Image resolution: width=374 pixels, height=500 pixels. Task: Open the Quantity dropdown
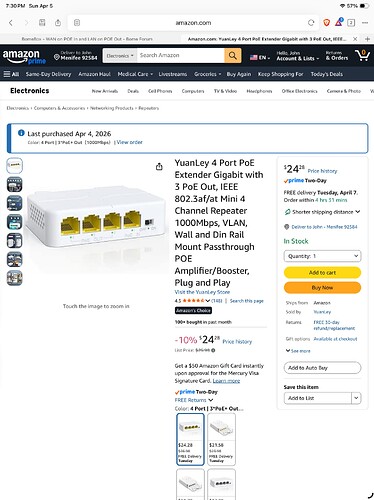tap(322, 256)
